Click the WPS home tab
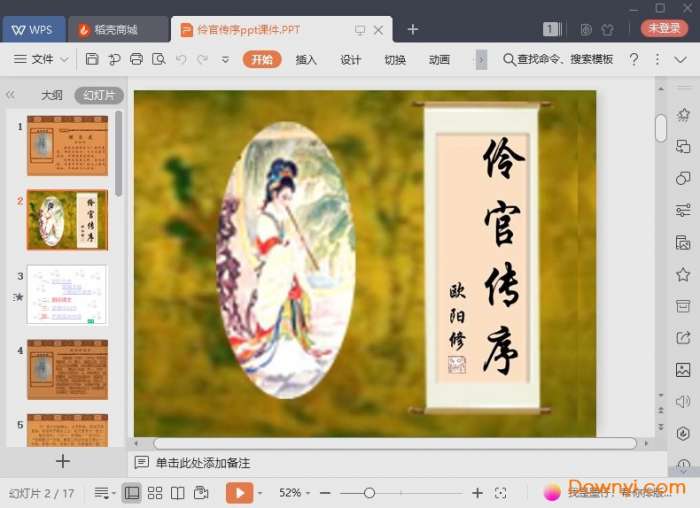Screen dimensions: 700x508 point(33,29)
